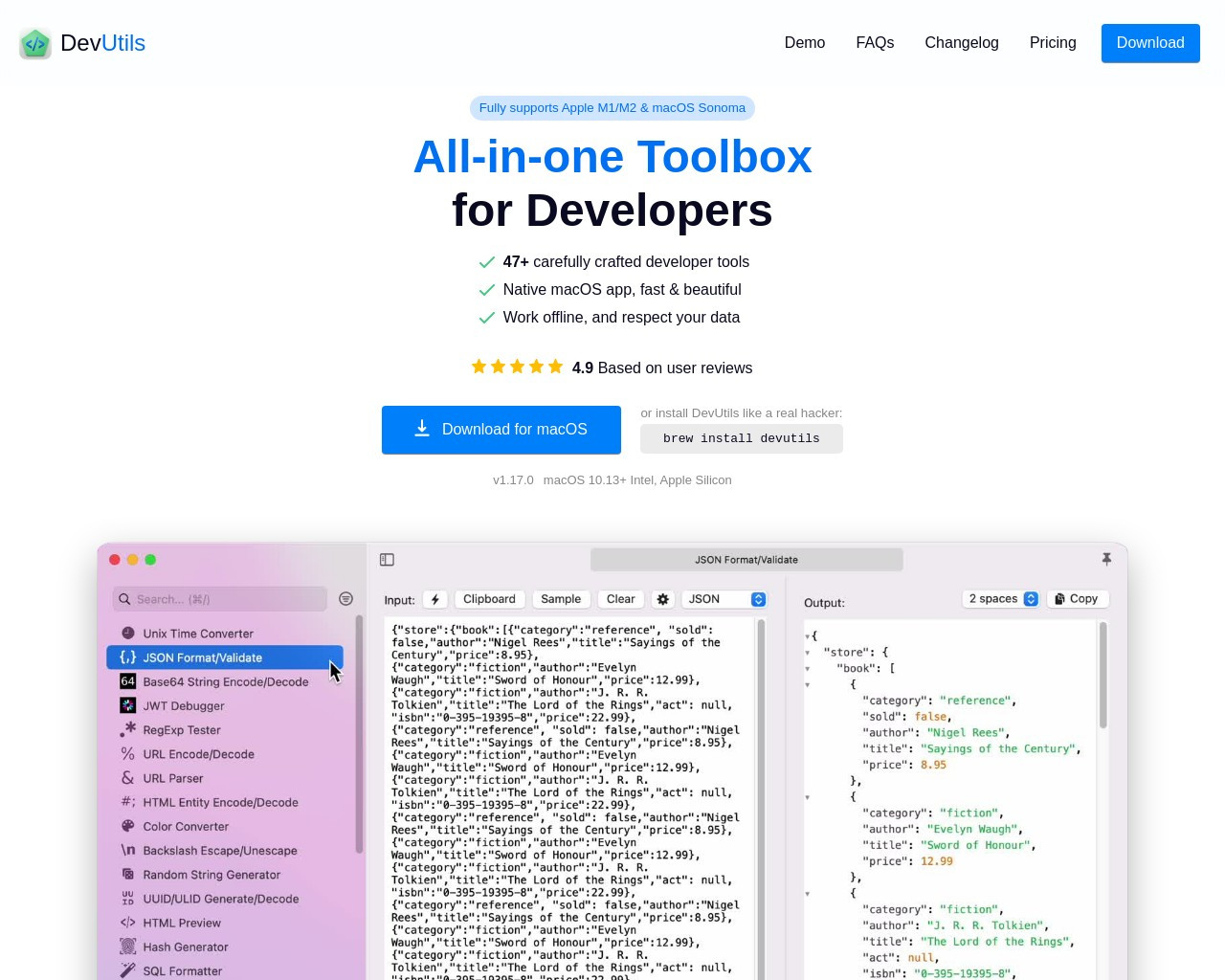Screen dimensions: 1225x980
Task: Click "4.9 Based on user reviews" text
Action: pos(662,368)
